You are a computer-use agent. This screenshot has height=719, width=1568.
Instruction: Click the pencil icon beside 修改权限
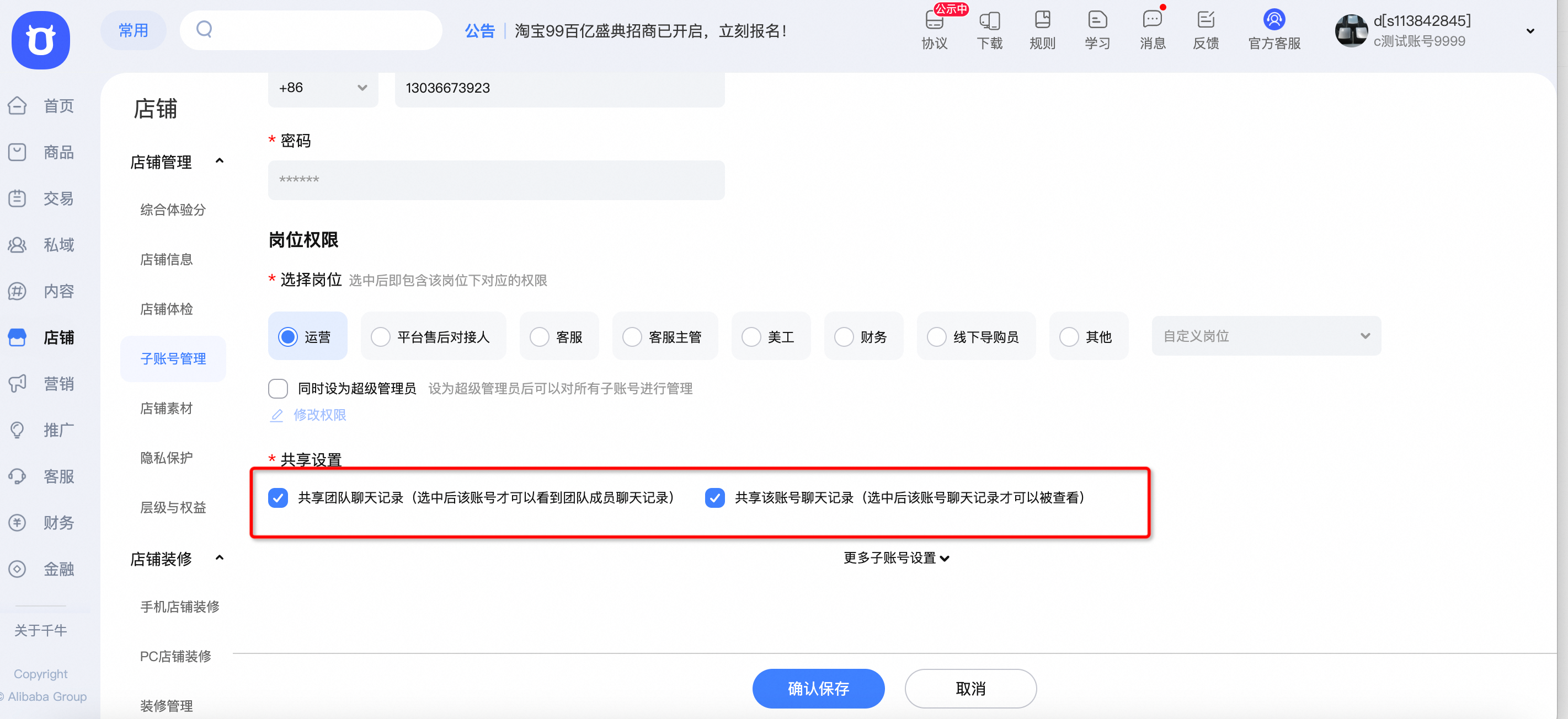pyautogui.click(x=277, y=415)
